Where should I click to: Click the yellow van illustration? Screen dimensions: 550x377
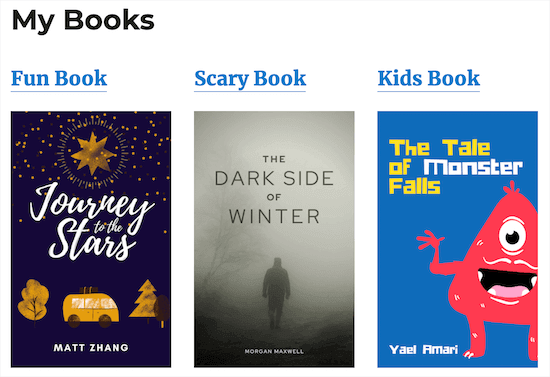point(91,307)
